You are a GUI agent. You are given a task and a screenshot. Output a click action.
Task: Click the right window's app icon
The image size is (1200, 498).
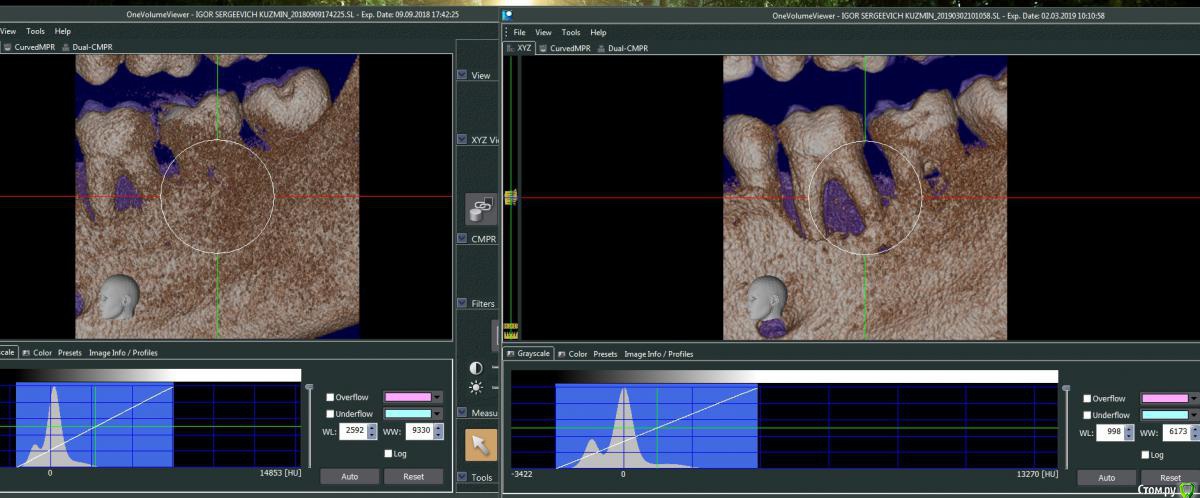tap(508, 16)
